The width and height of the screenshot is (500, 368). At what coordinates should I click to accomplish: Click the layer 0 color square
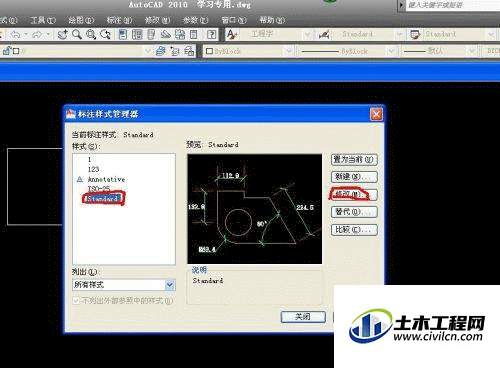coord(16,51)
